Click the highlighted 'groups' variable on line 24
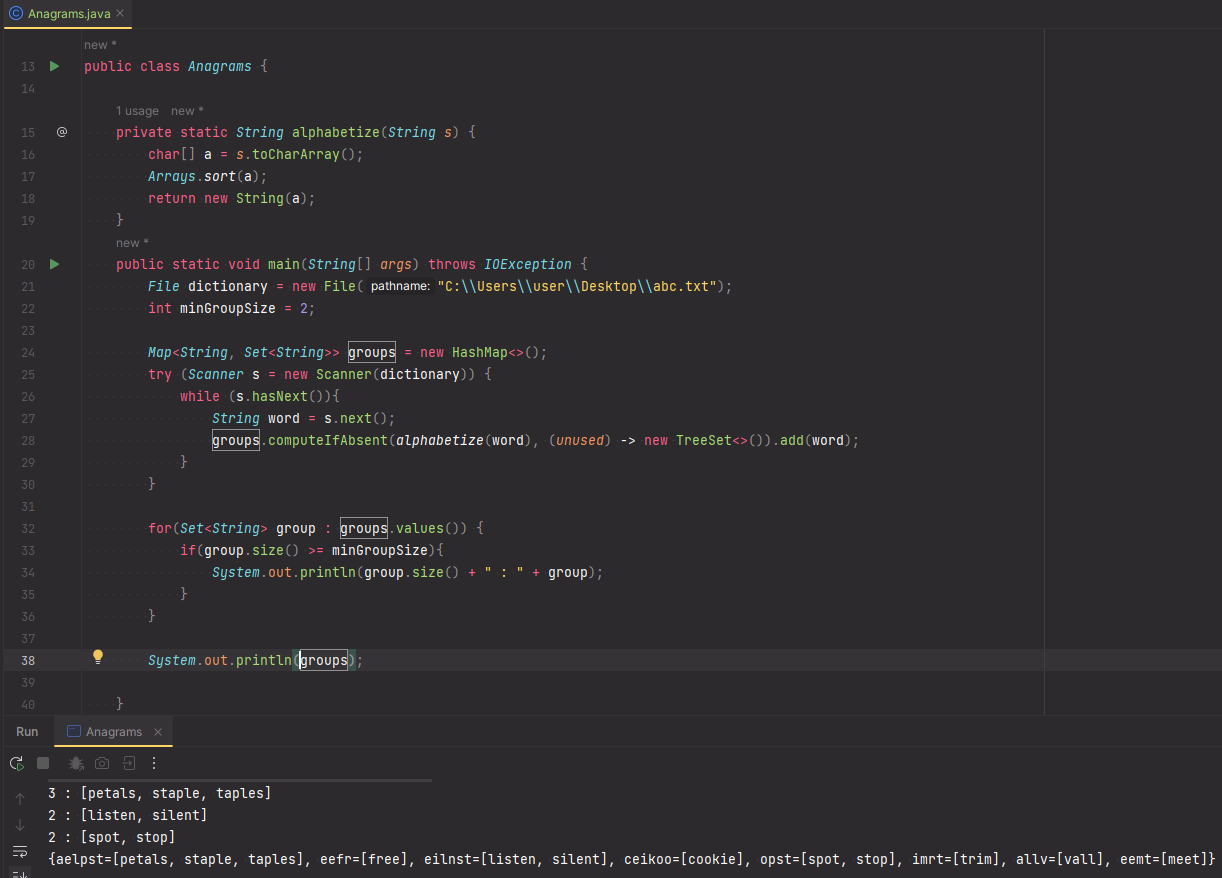1222x878 pixels. 372,352
